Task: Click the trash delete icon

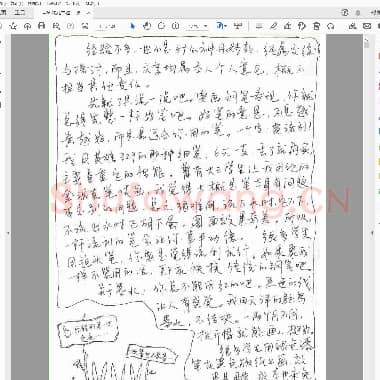Action: click(x=317, y=26)
